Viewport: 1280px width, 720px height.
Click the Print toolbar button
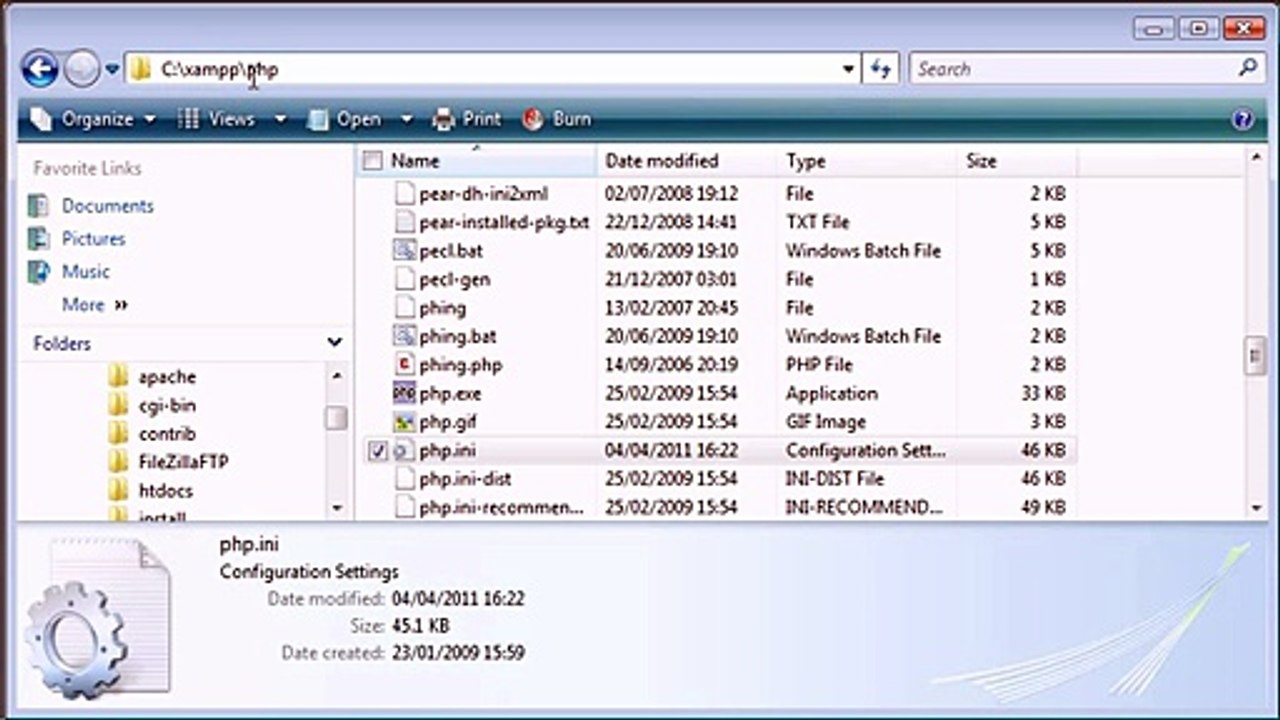point(467,119)
